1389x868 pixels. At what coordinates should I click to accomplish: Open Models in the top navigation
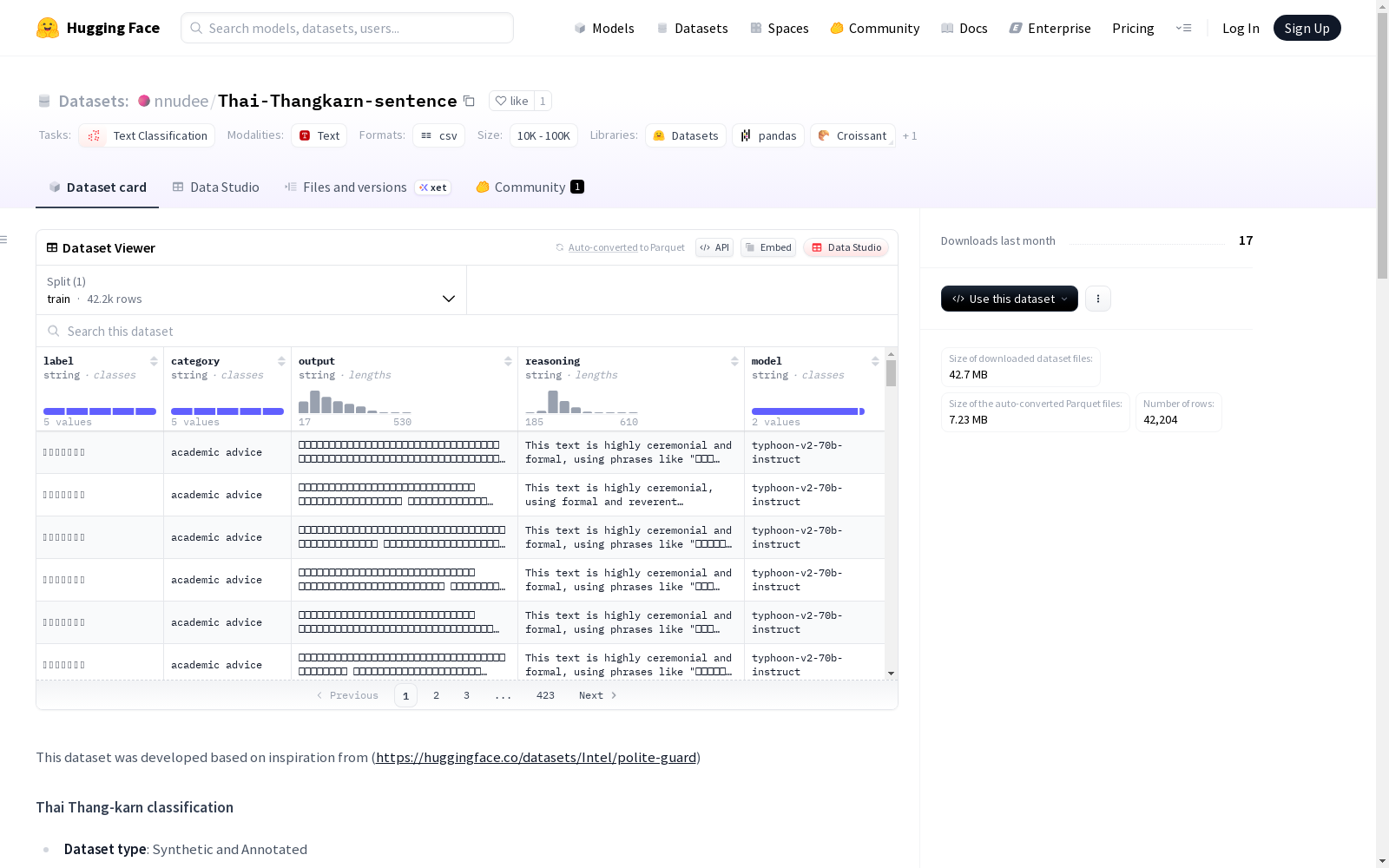604,28
